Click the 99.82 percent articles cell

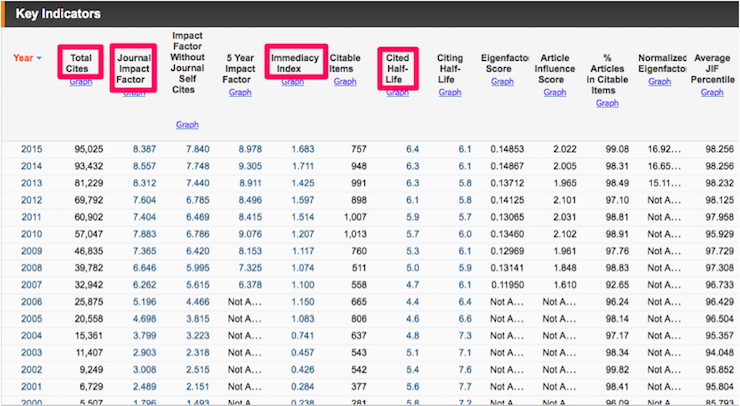tap(617, 370)
